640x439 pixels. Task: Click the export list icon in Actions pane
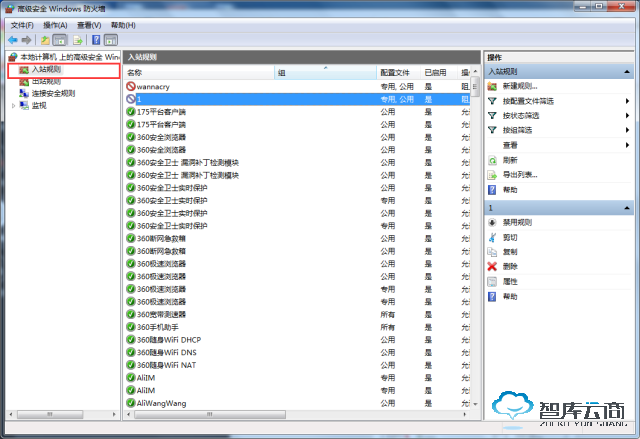click(x=492, y=175)
